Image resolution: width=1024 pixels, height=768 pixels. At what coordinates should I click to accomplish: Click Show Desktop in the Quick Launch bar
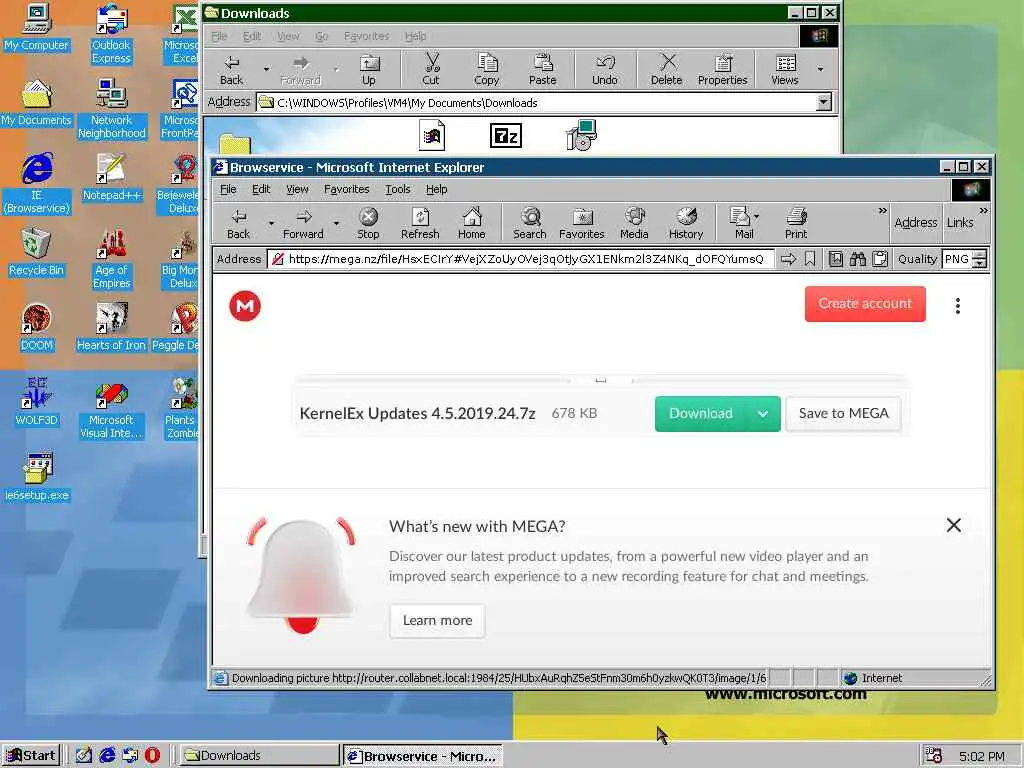coord(84,755)
